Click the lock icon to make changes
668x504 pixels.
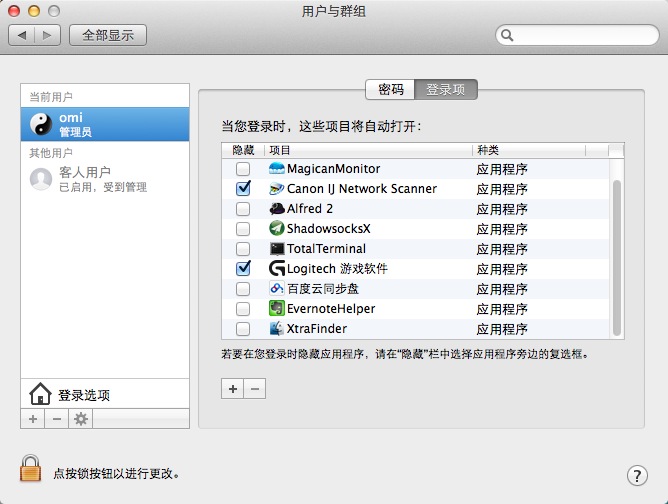coord(31,470)
